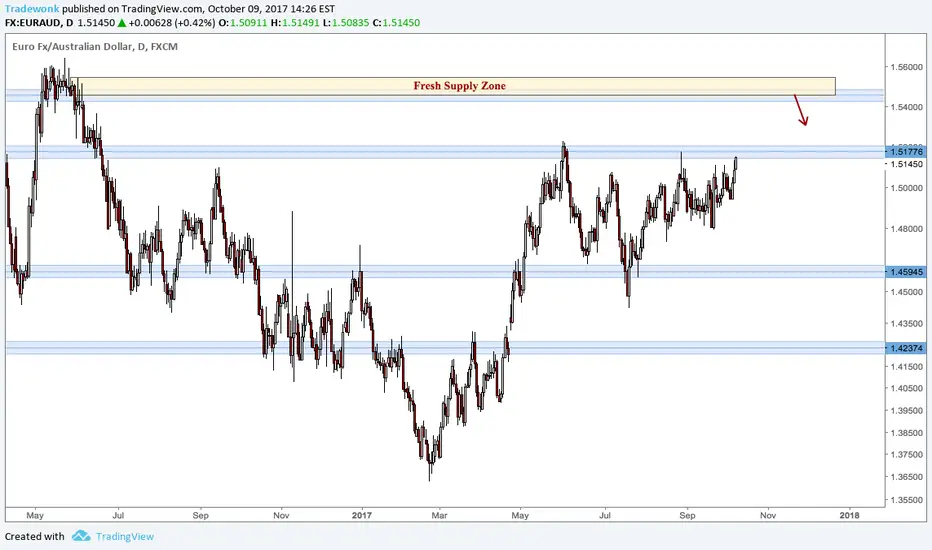Click the 2017 label on time axis

361,516
